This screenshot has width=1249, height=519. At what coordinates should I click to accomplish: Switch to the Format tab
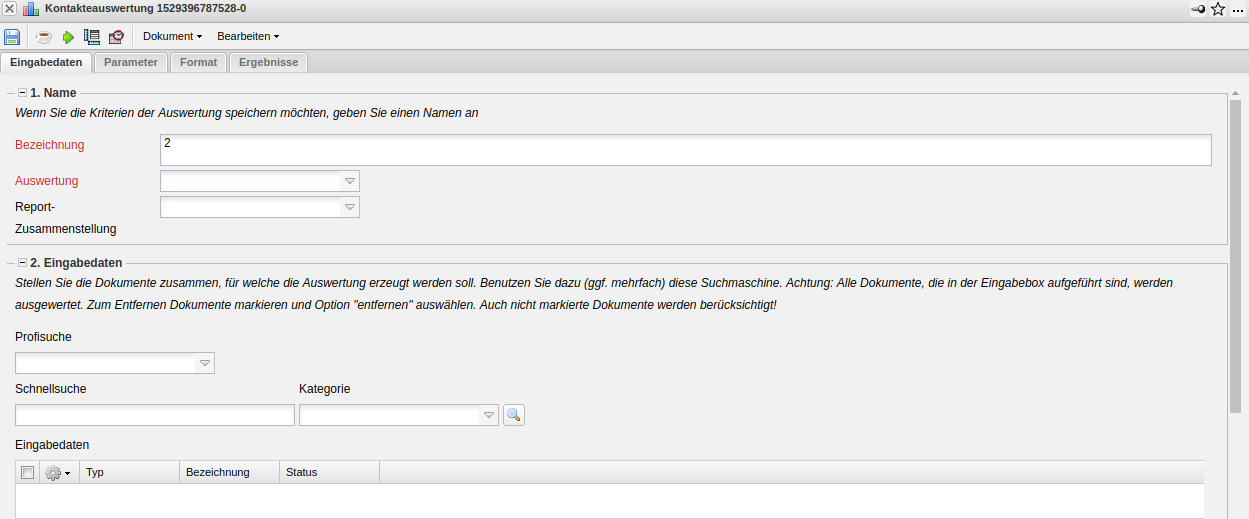pos(198,62)
